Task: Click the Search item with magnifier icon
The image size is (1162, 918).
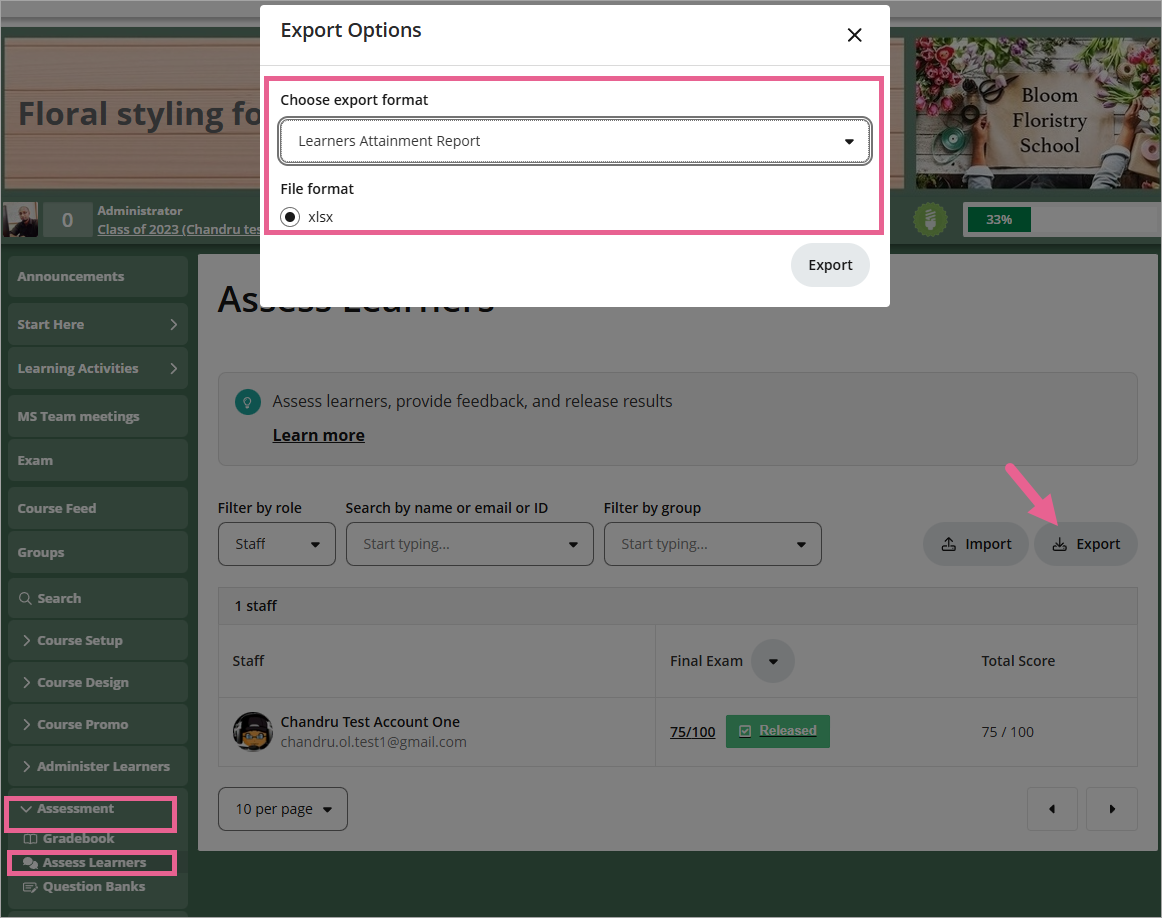Action: coord(59,598)
